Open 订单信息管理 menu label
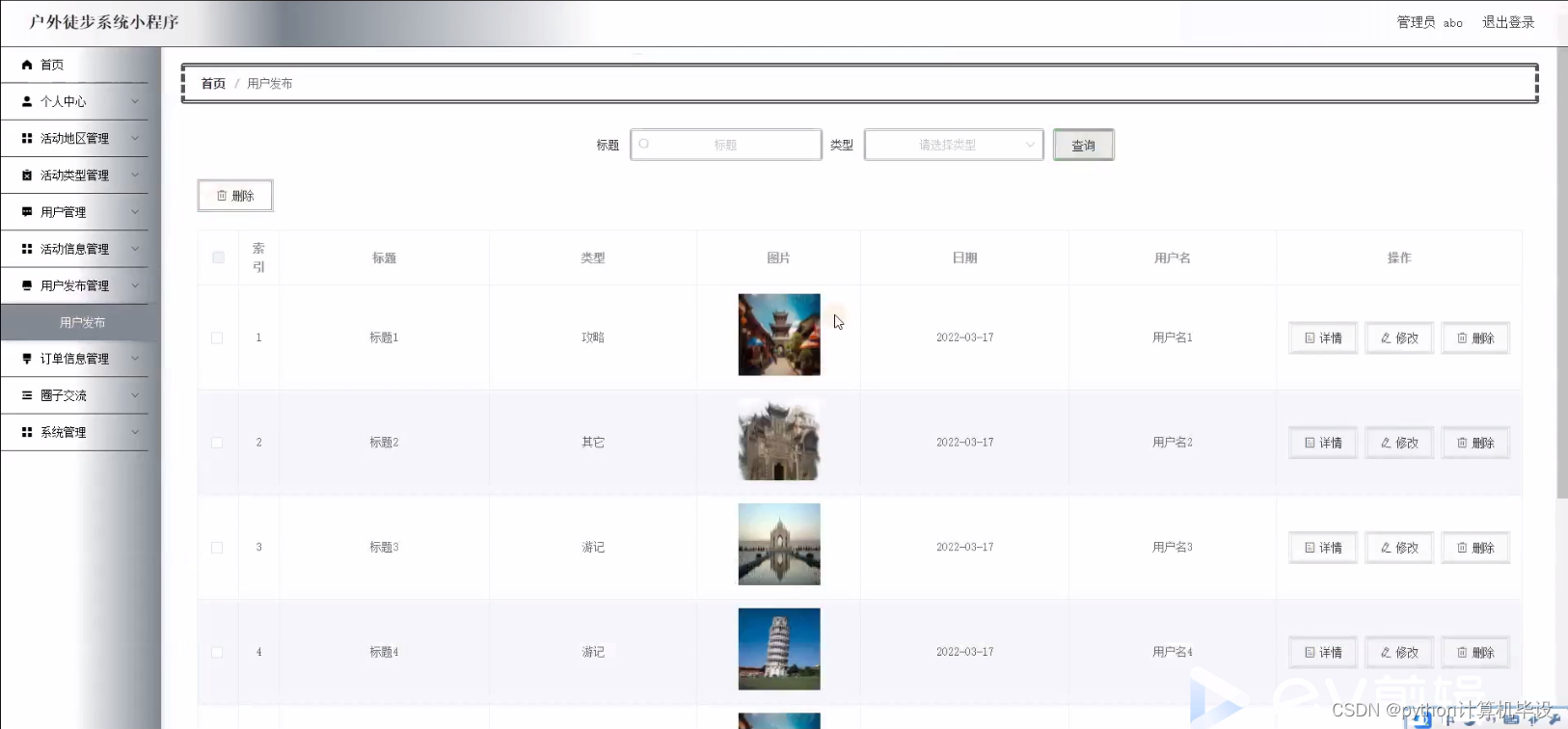 pos(74,359)
